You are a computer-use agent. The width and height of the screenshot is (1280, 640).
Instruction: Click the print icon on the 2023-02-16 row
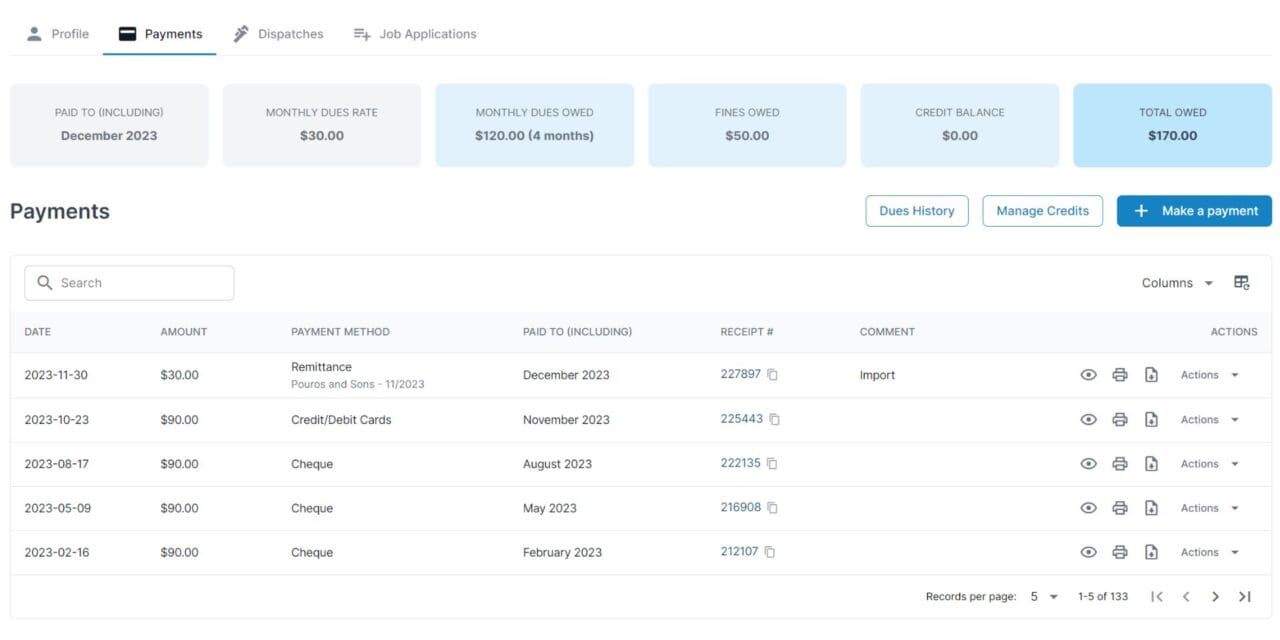tap(1119, 551)
